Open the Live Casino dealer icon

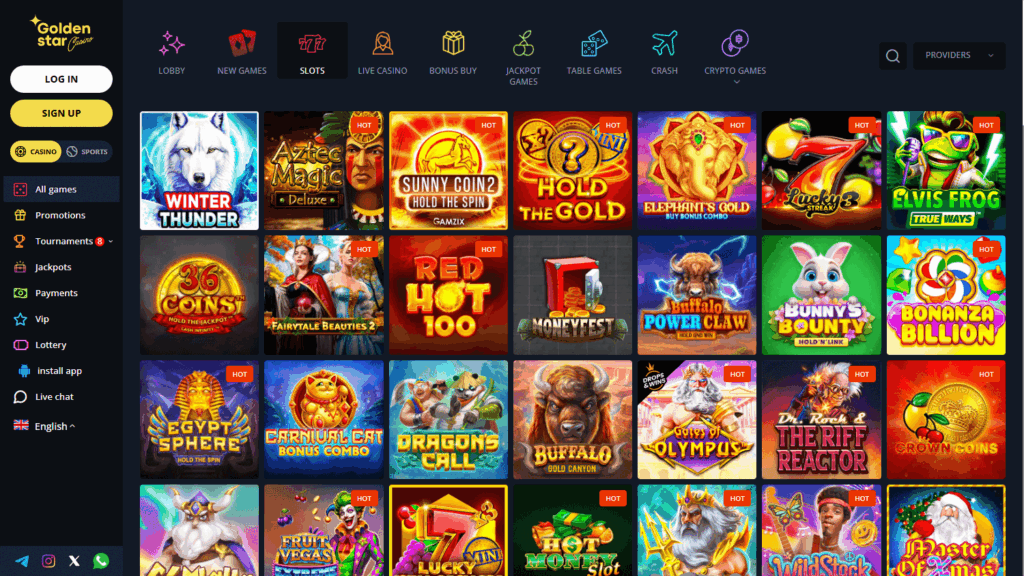coord(382,44)
